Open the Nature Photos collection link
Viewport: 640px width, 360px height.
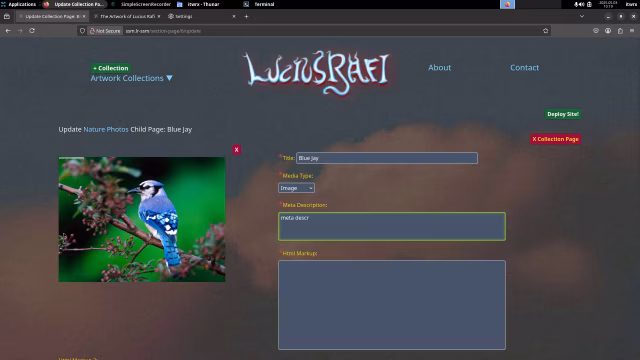(106, 129)
